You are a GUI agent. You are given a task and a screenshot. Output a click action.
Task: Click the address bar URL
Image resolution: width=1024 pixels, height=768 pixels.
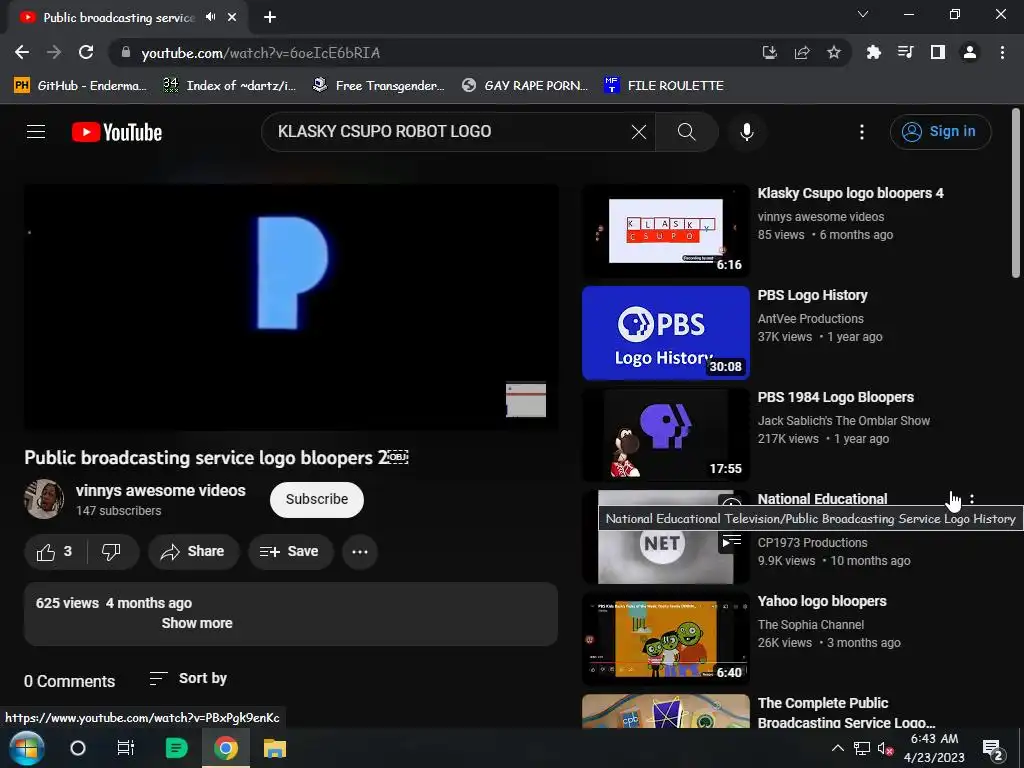[261, 53]
